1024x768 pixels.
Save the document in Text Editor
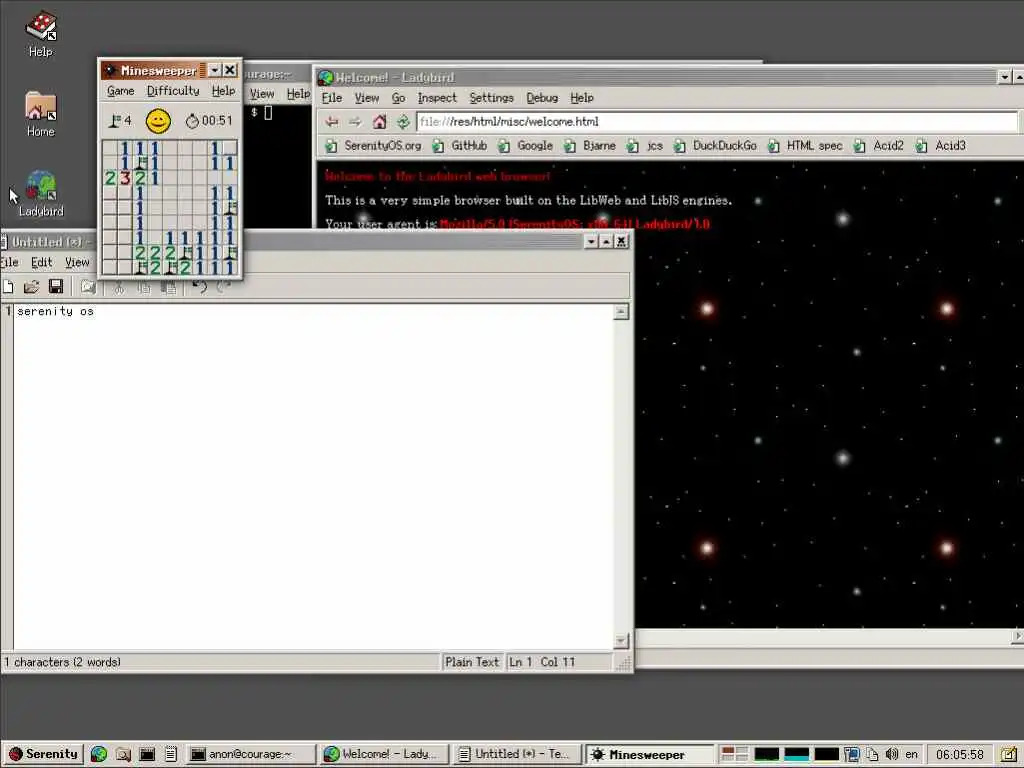tap(56, 286)
